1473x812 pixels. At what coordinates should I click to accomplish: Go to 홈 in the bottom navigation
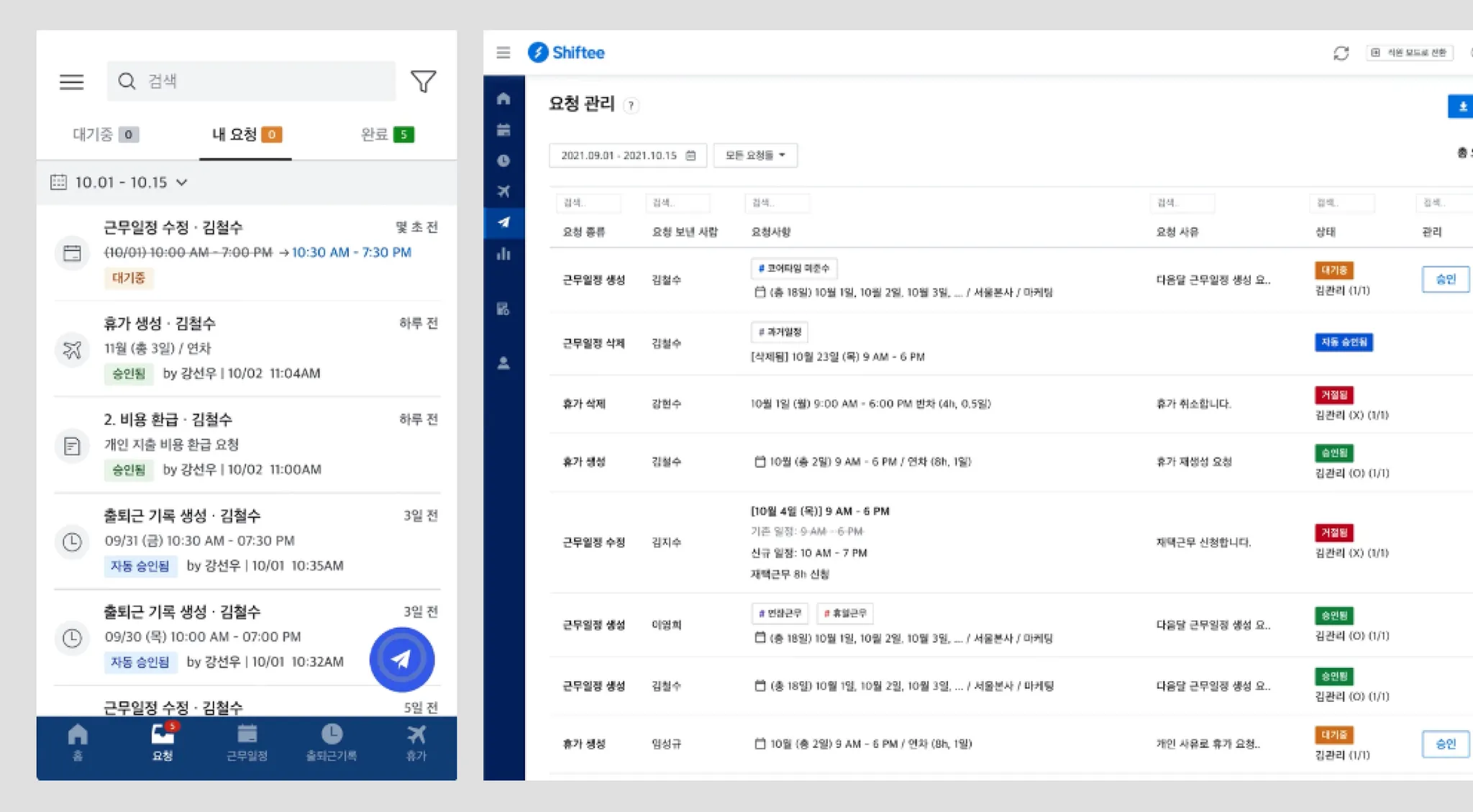point(78,744)
